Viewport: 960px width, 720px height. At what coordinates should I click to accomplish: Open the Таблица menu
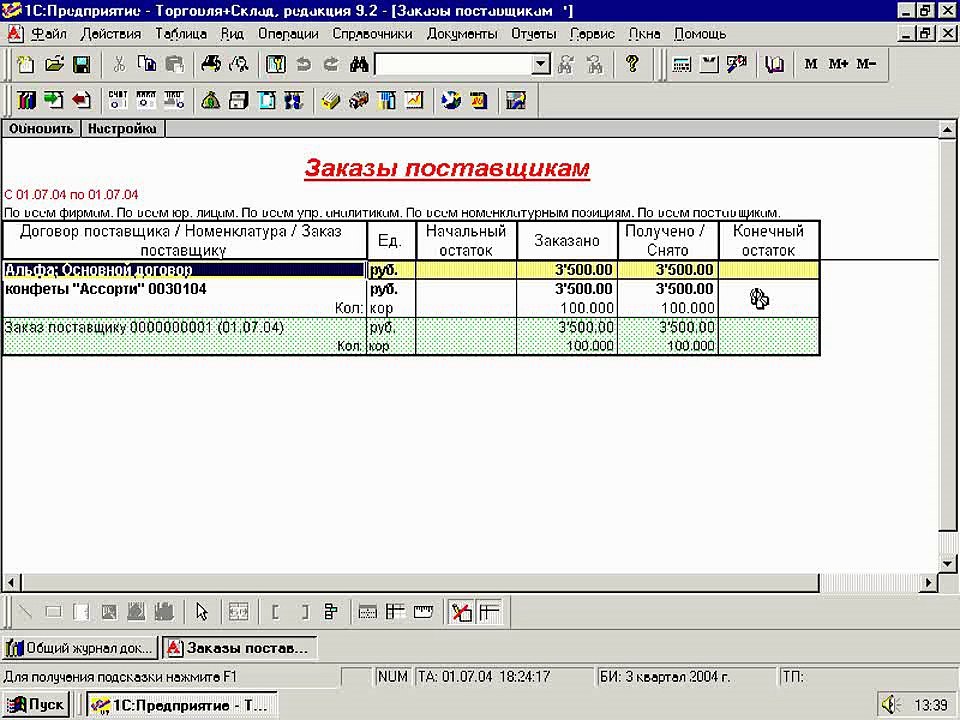(181, 34)
